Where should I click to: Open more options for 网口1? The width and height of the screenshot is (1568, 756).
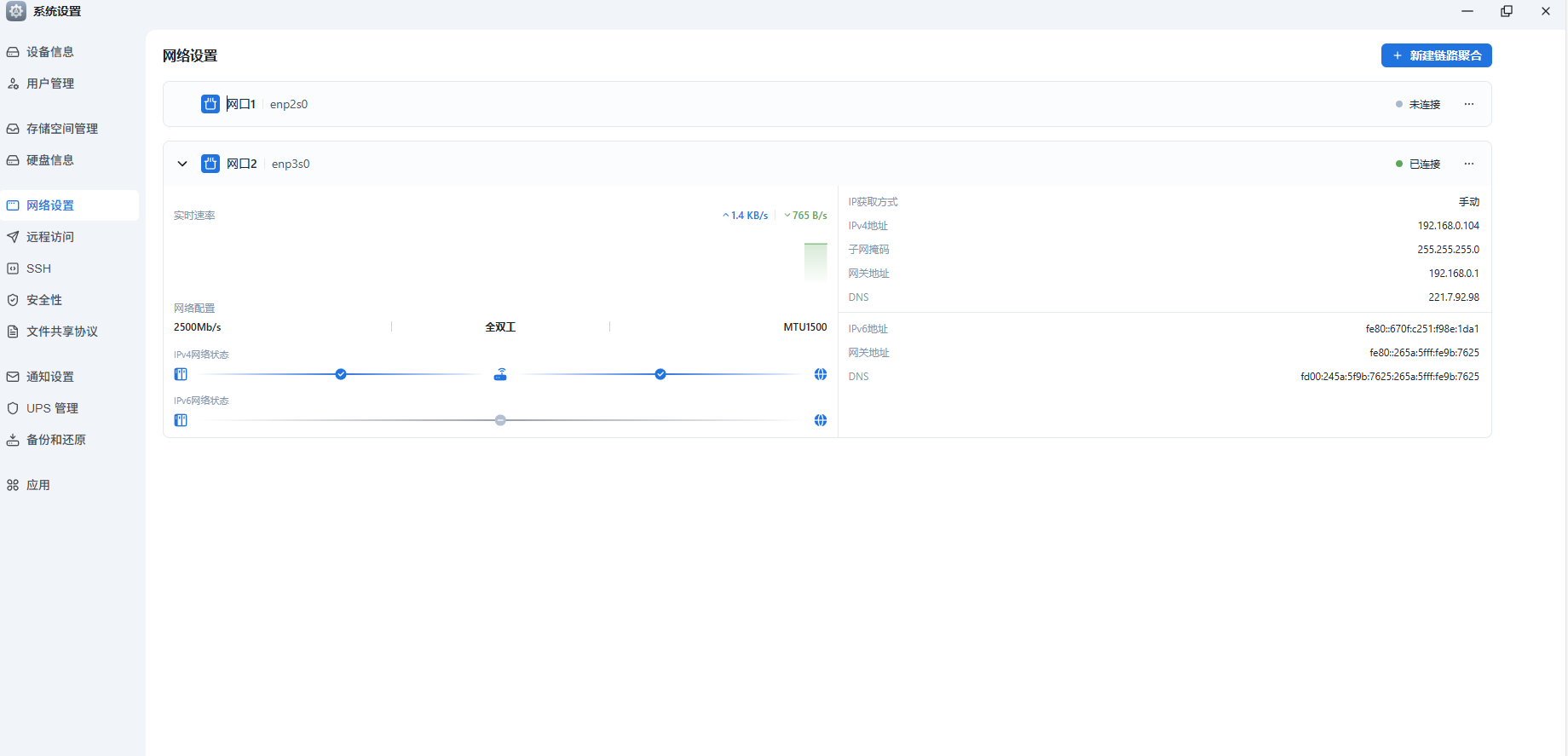pos(1468,104)
